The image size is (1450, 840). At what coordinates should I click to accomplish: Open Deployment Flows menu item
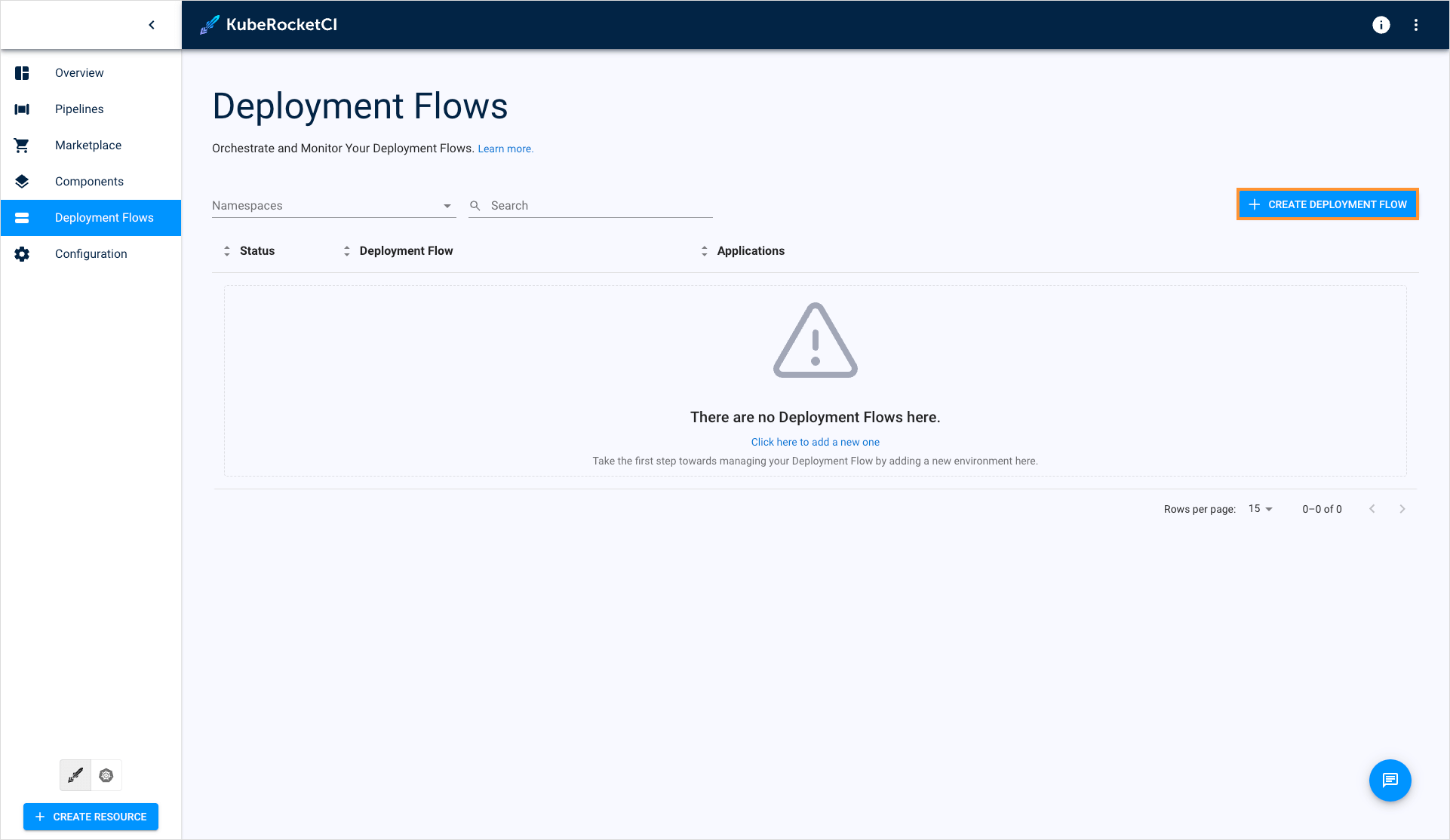point(90,217)
